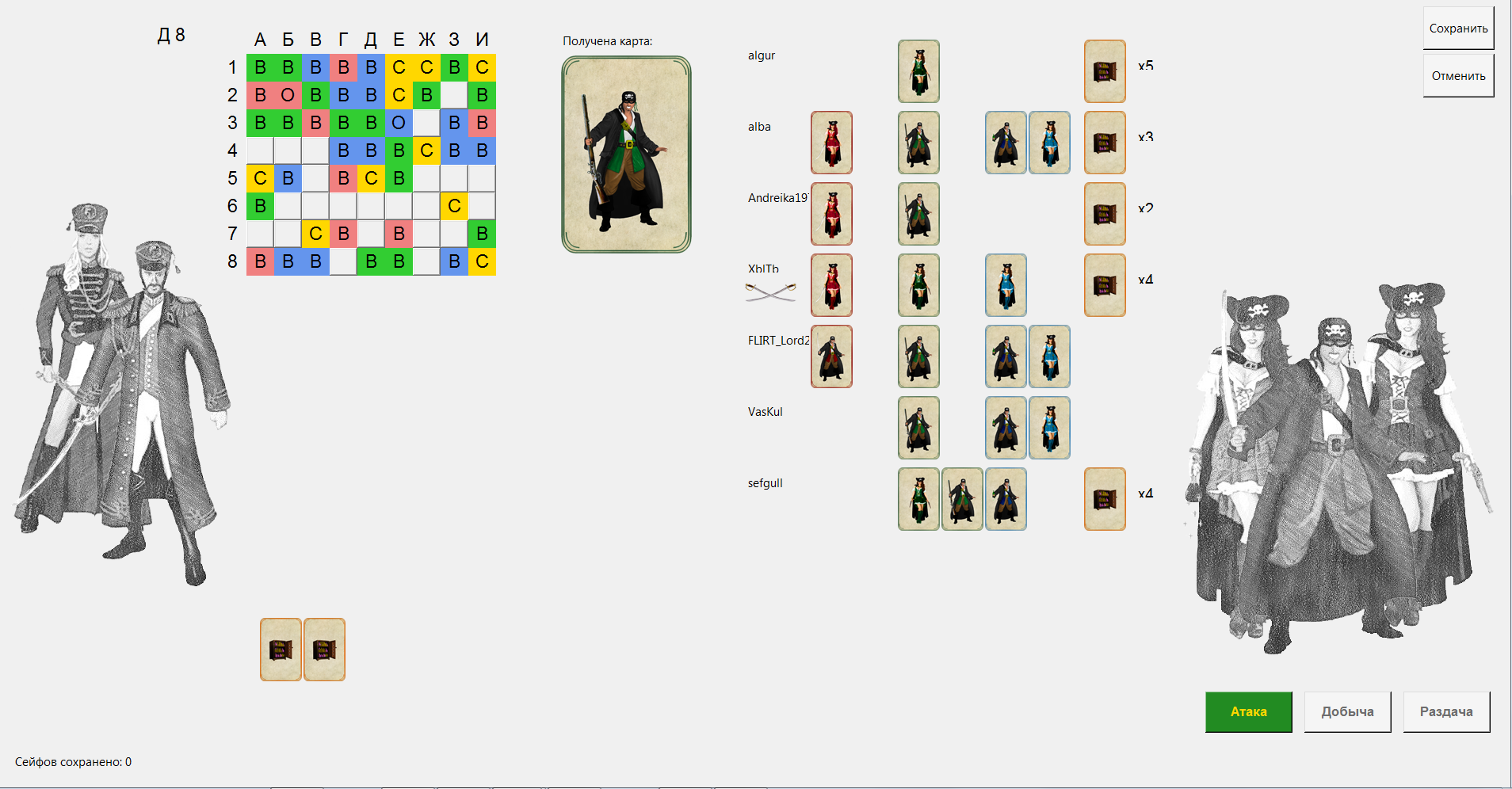Click yellow board cell З6 marked C

click(454, 206)
